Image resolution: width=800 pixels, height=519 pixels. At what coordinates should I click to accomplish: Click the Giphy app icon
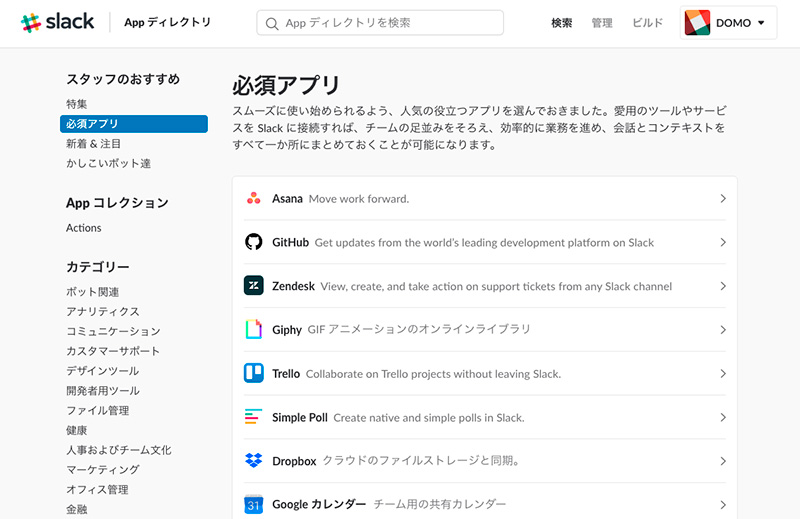pyautogui.click(x=254, y=330)
